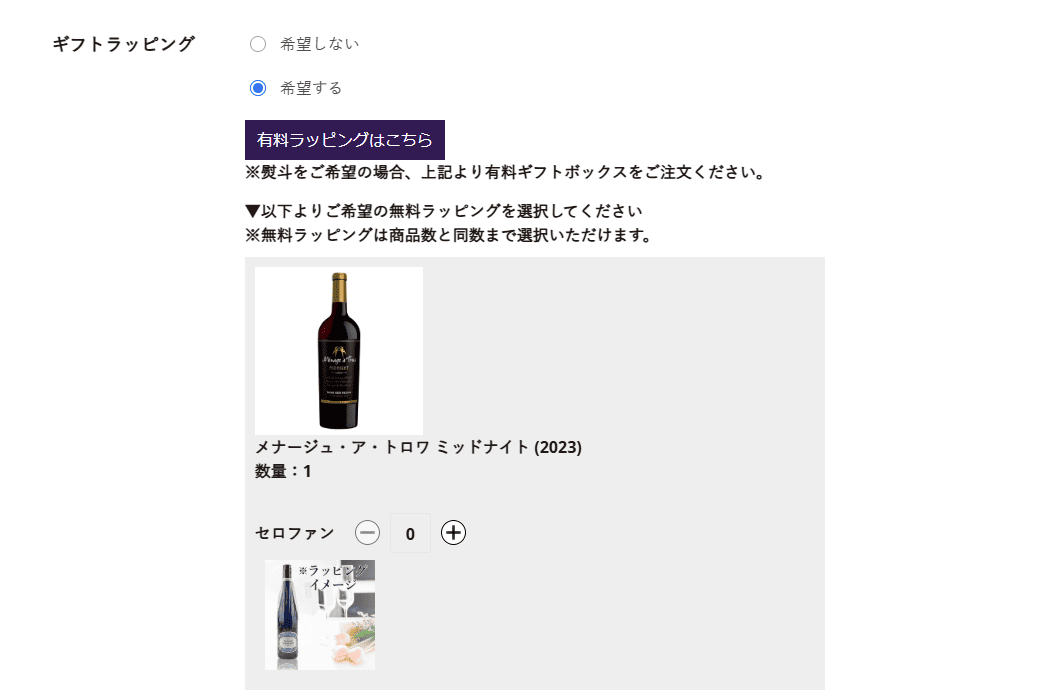Open the wrapping image sample thumbnail

[x=320, y=615]
